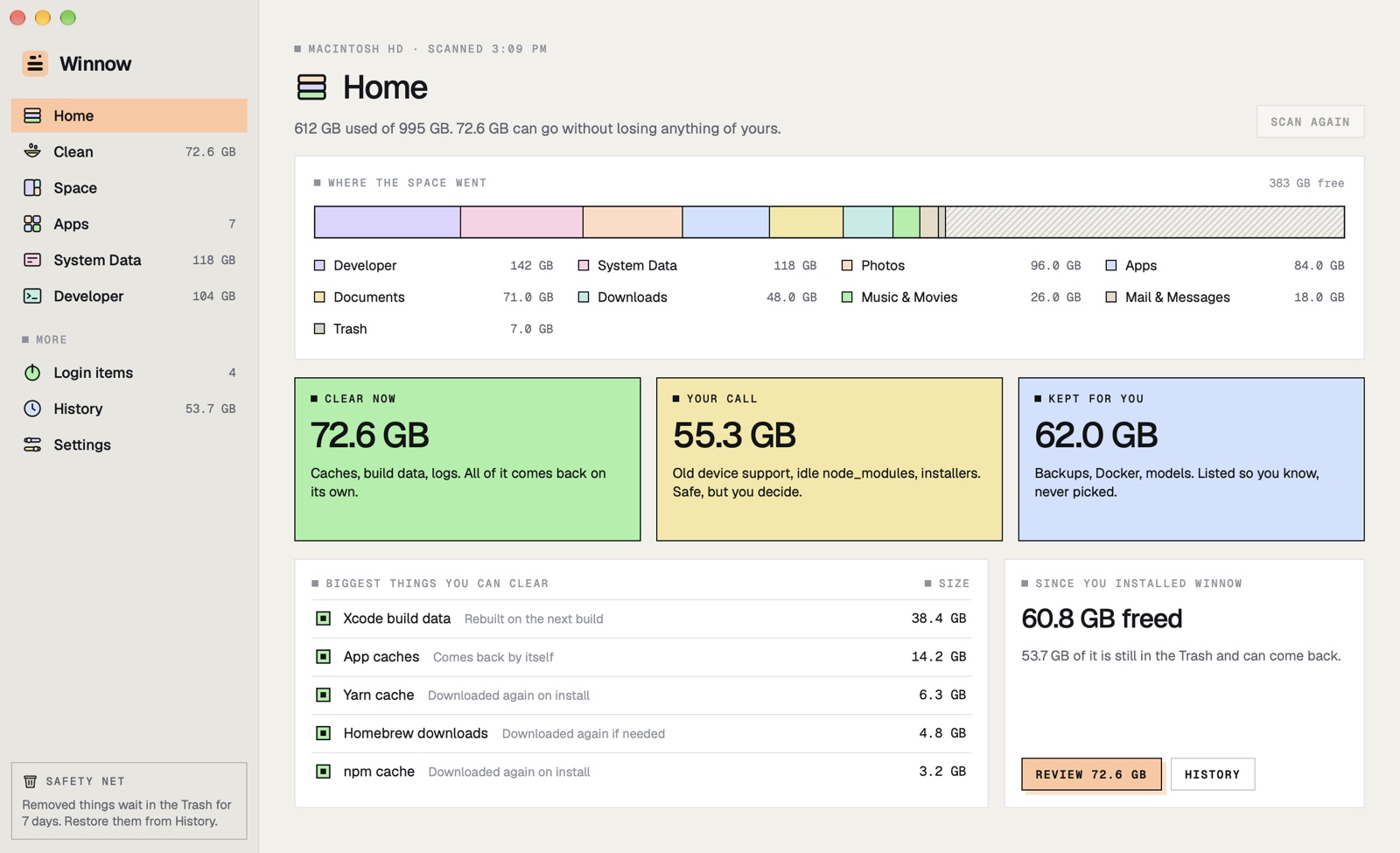Toggle the Yarn cache checkbox
Screen dimensions: 1400x853
click(323, 695)
